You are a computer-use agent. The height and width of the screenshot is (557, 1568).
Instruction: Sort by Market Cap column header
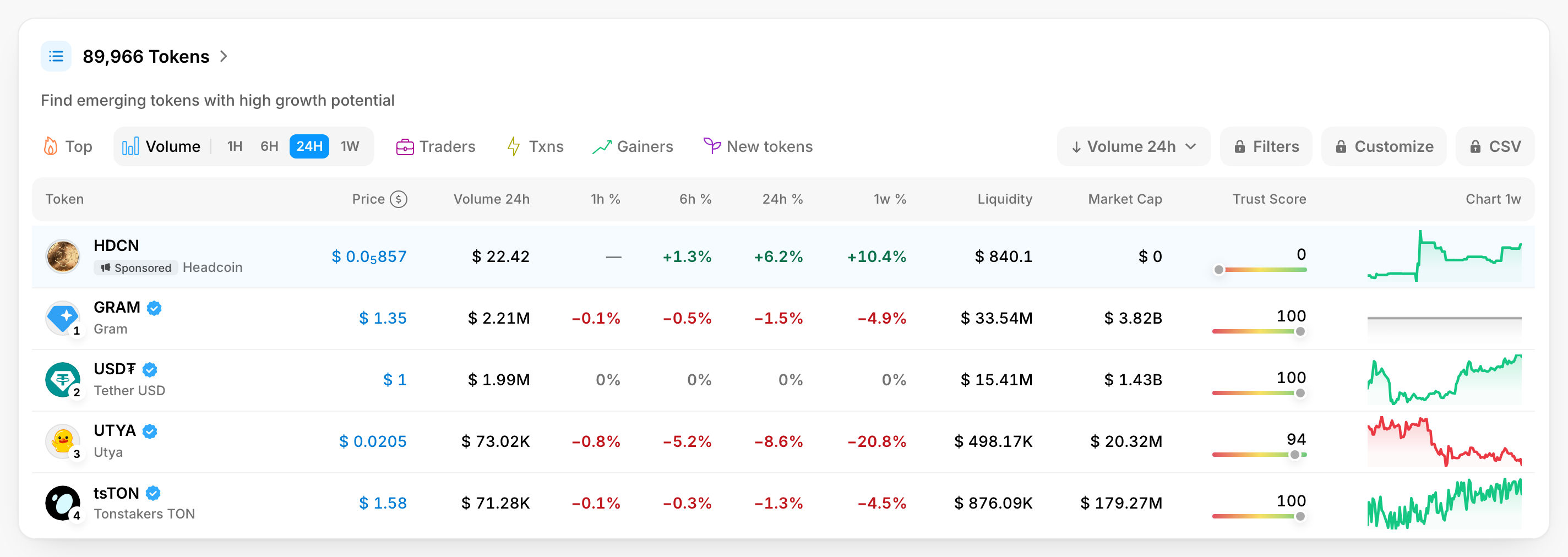(x=1125, y=199)
